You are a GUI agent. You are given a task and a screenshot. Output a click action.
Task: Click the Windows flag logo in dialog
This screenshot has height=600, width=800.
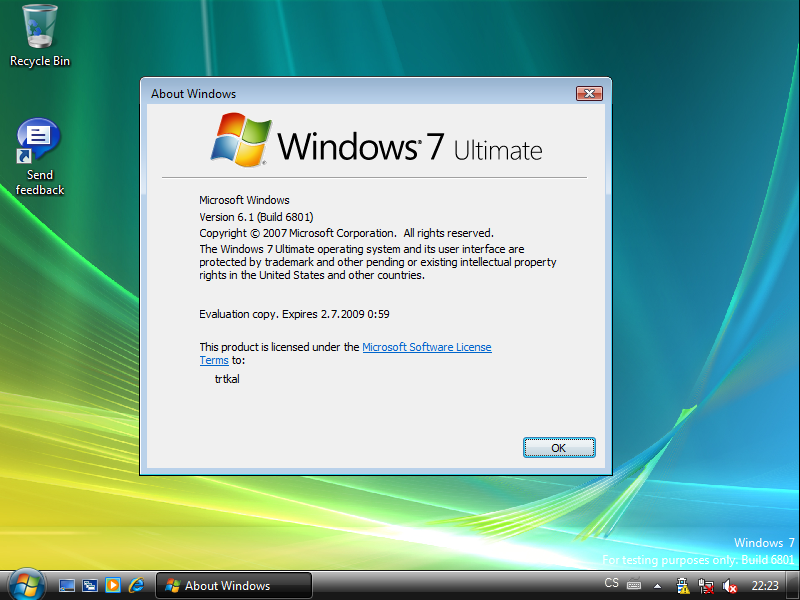point(241,140)
